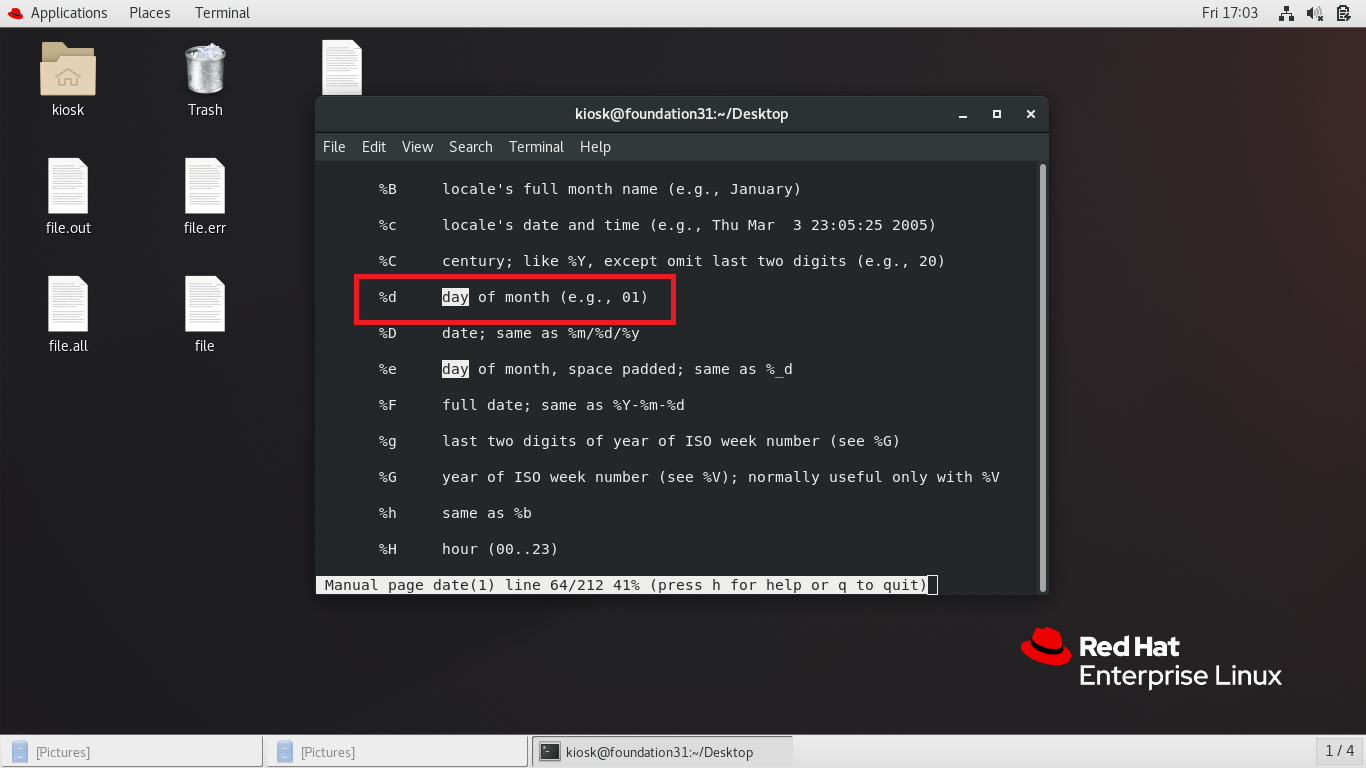Open the Help menu in terminal

(595, 147)
